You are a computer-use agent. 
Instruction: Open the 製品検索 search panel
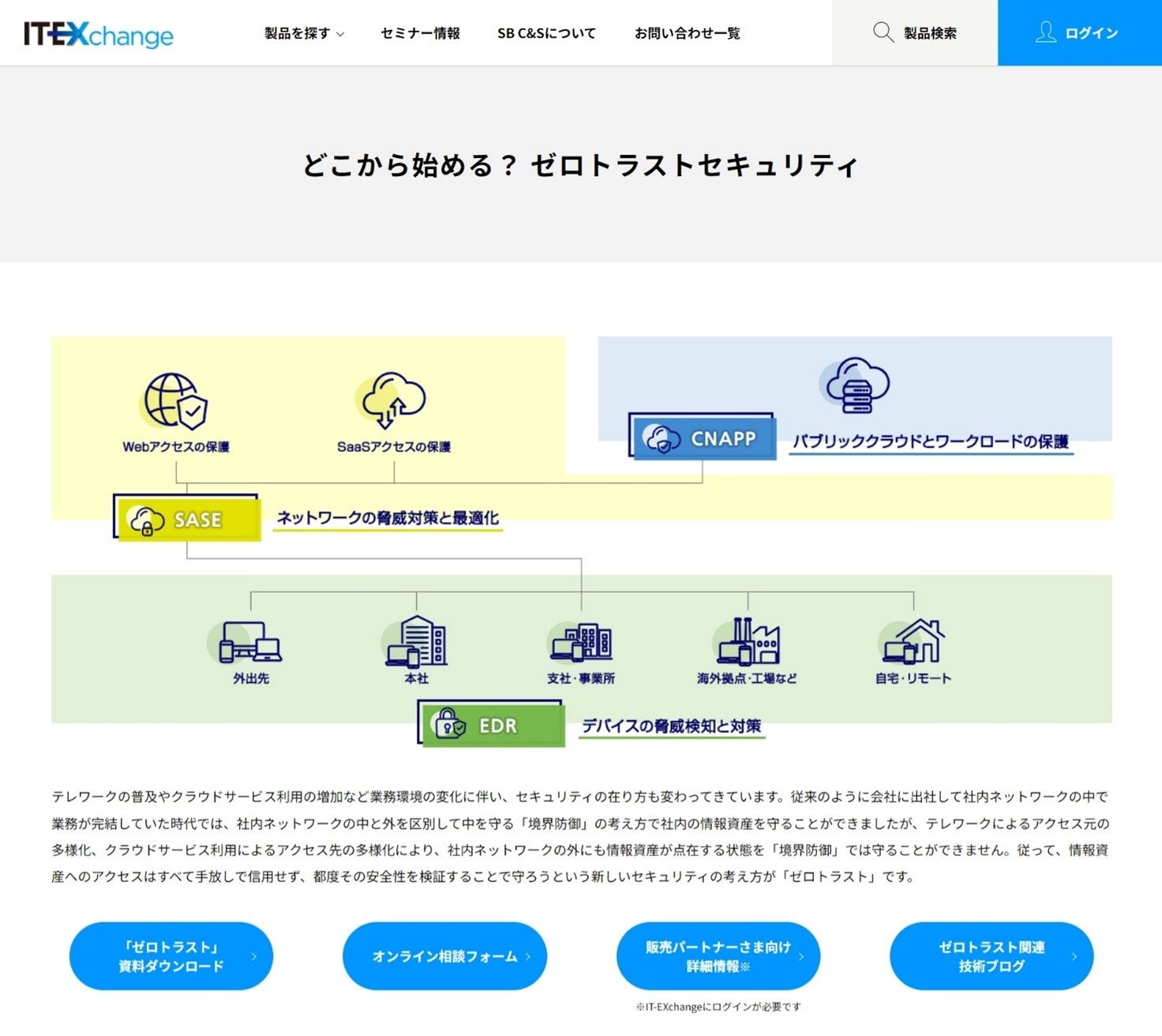(915, 32)
